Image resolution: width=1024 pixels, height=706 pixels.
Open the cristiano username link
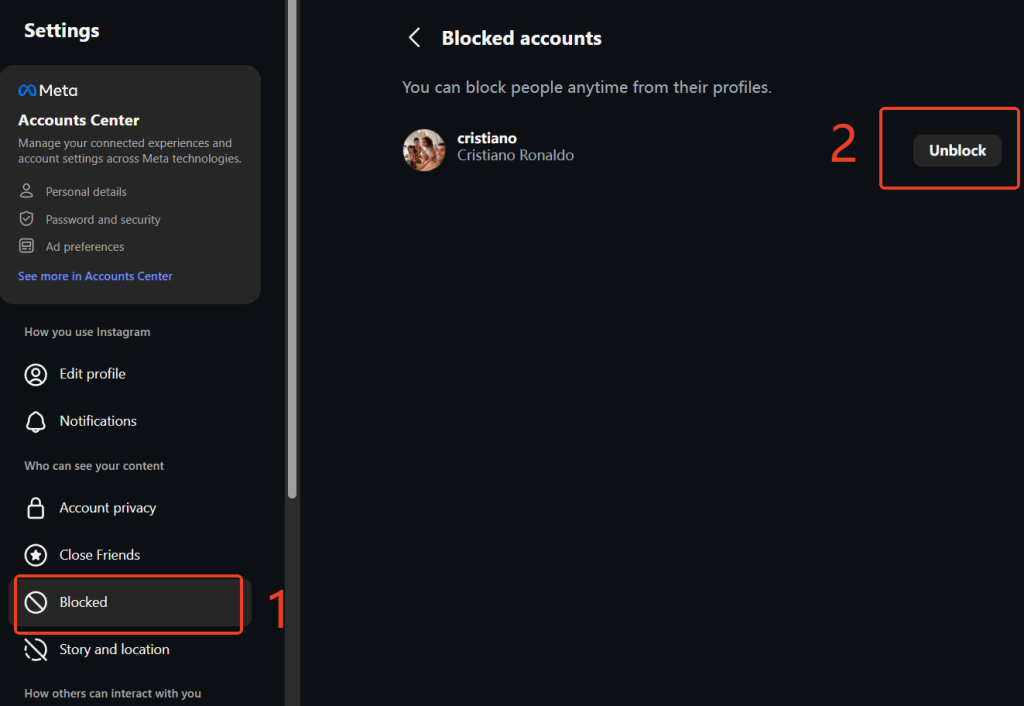[x=487, y=138]
